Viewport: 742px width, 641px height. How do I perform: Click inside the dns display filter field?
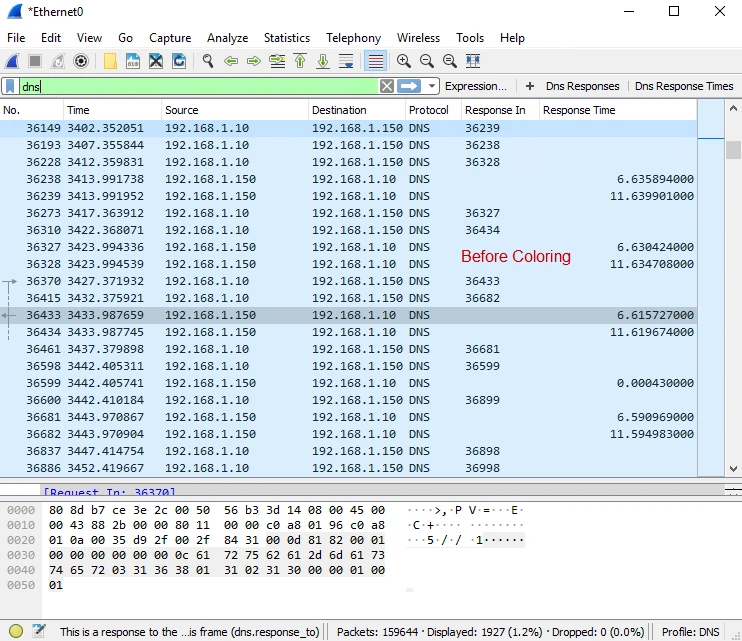coord(200,87)
